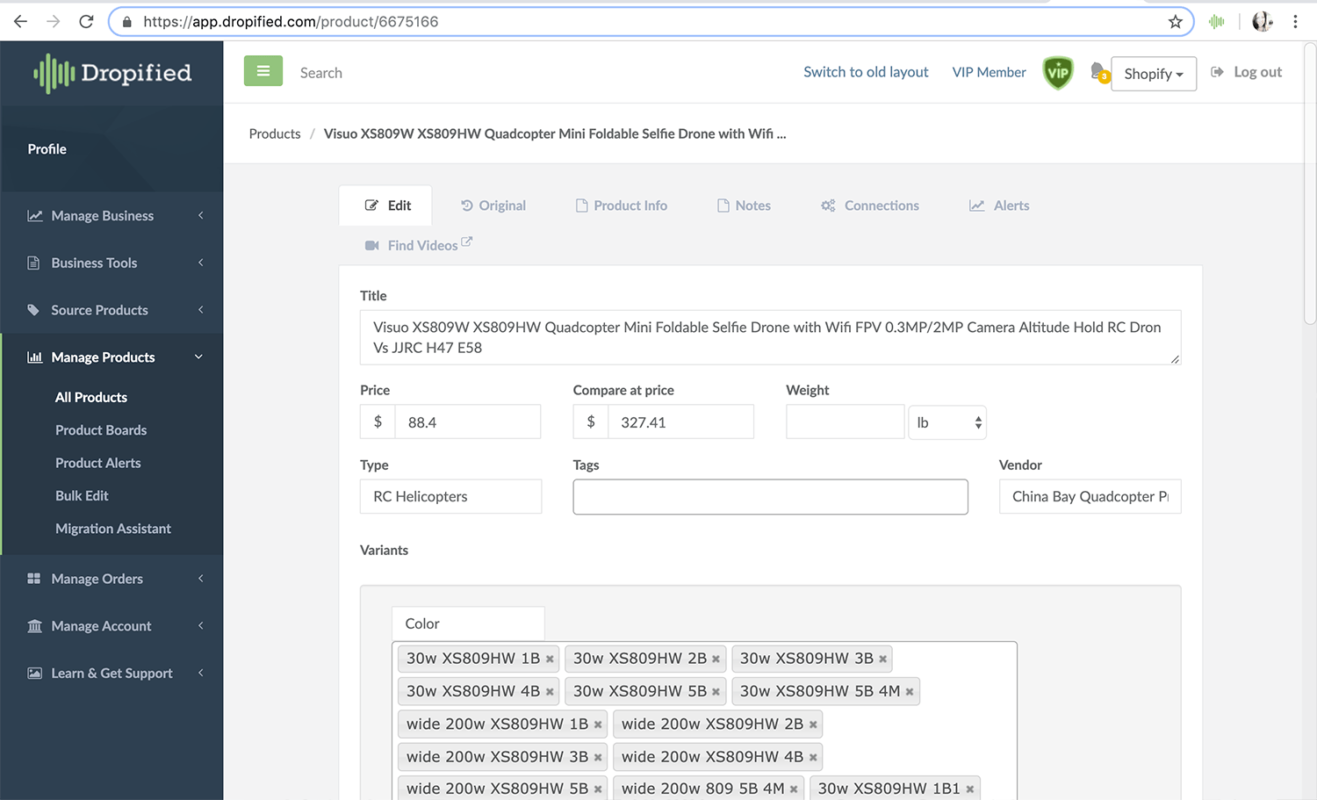Click the green VIP shield badge
1317x800 pixels.
pos(1058,72)
